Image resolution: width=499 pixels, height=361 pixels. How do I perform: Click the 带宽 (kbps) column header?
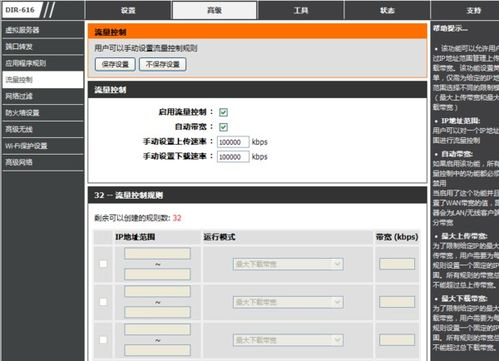tap(397, 237)
